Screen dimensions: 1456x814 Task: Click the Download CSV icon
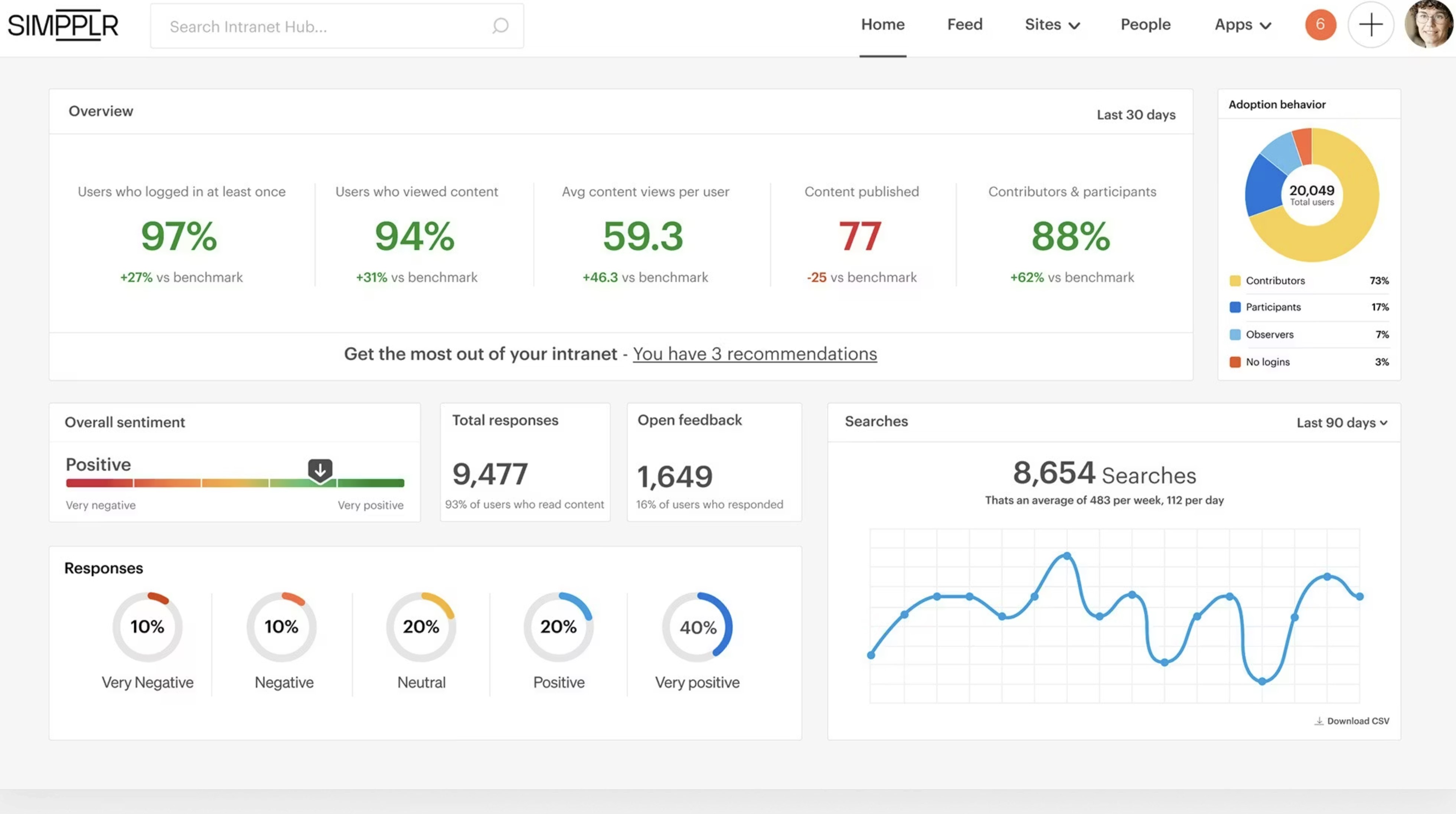(x=1319, y=721)
